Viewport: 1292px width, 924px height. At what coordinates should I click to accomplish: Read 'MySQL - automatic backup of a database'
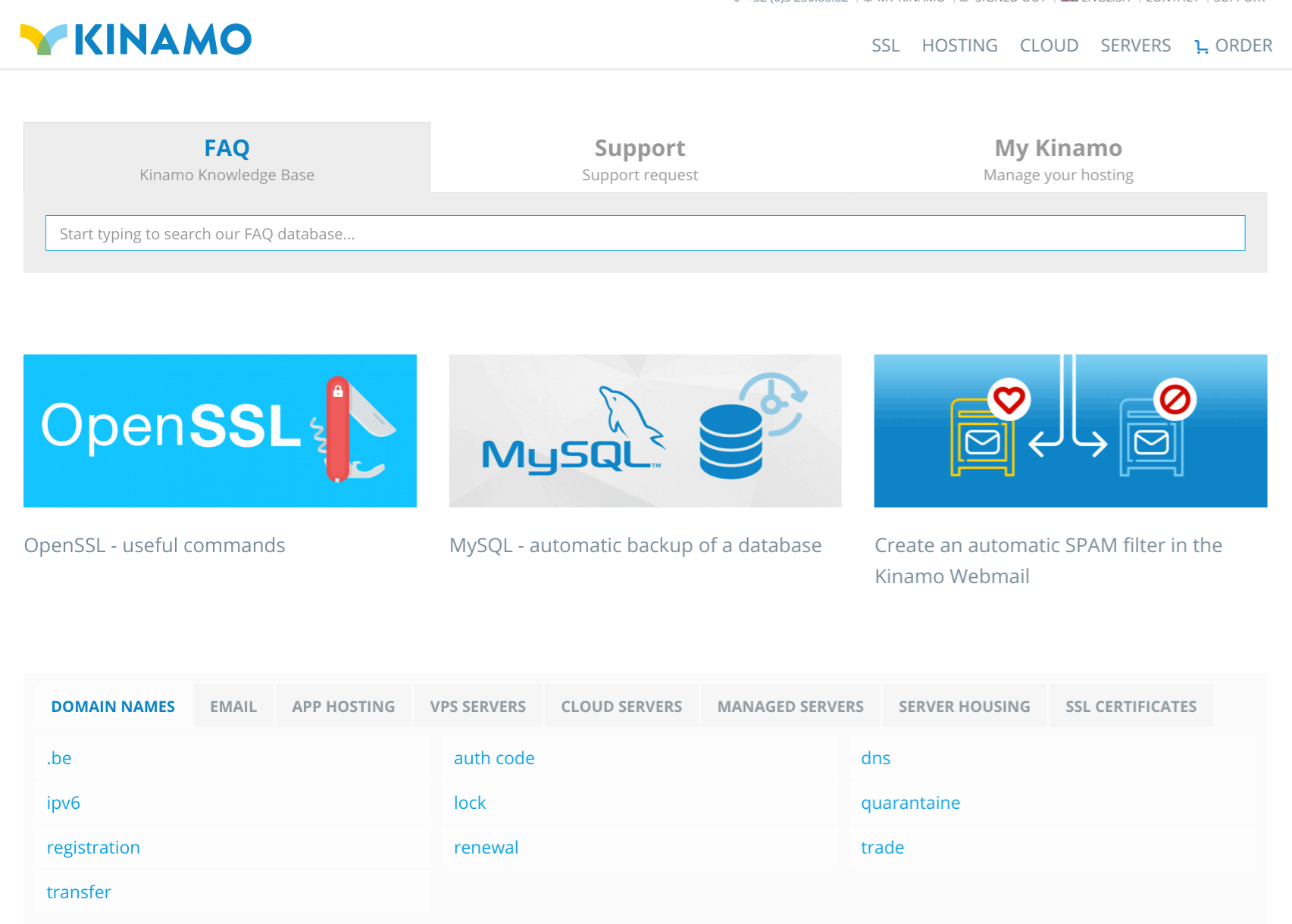pos(635,545)
